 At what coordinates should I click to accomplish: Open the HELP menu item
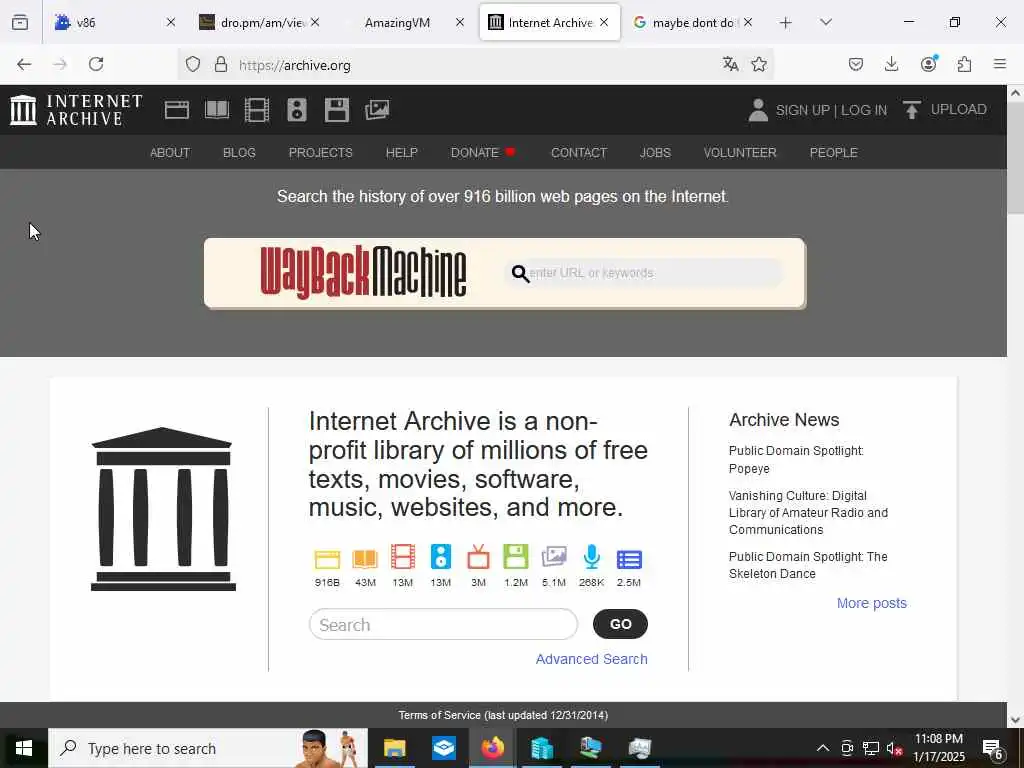tap(402, 152)
